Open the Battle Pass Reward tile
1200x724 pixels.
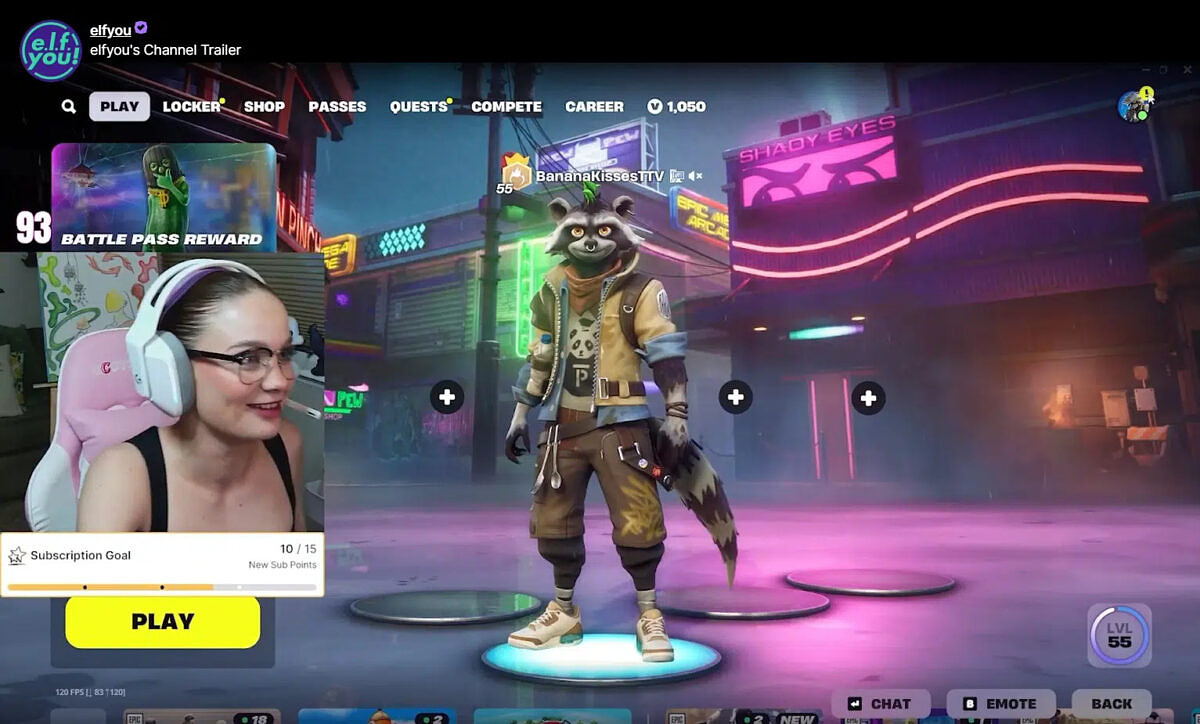(163, 197)
